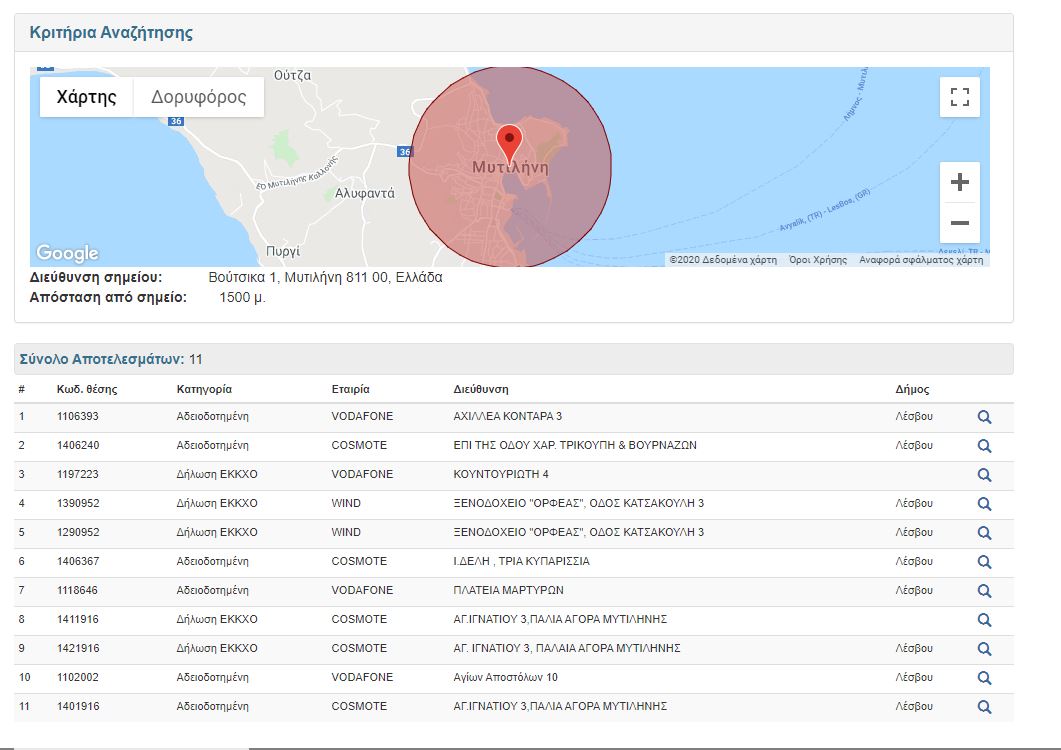Open details for station 1106393
This screenshot has width=1061, height=750.
[985, 417]
